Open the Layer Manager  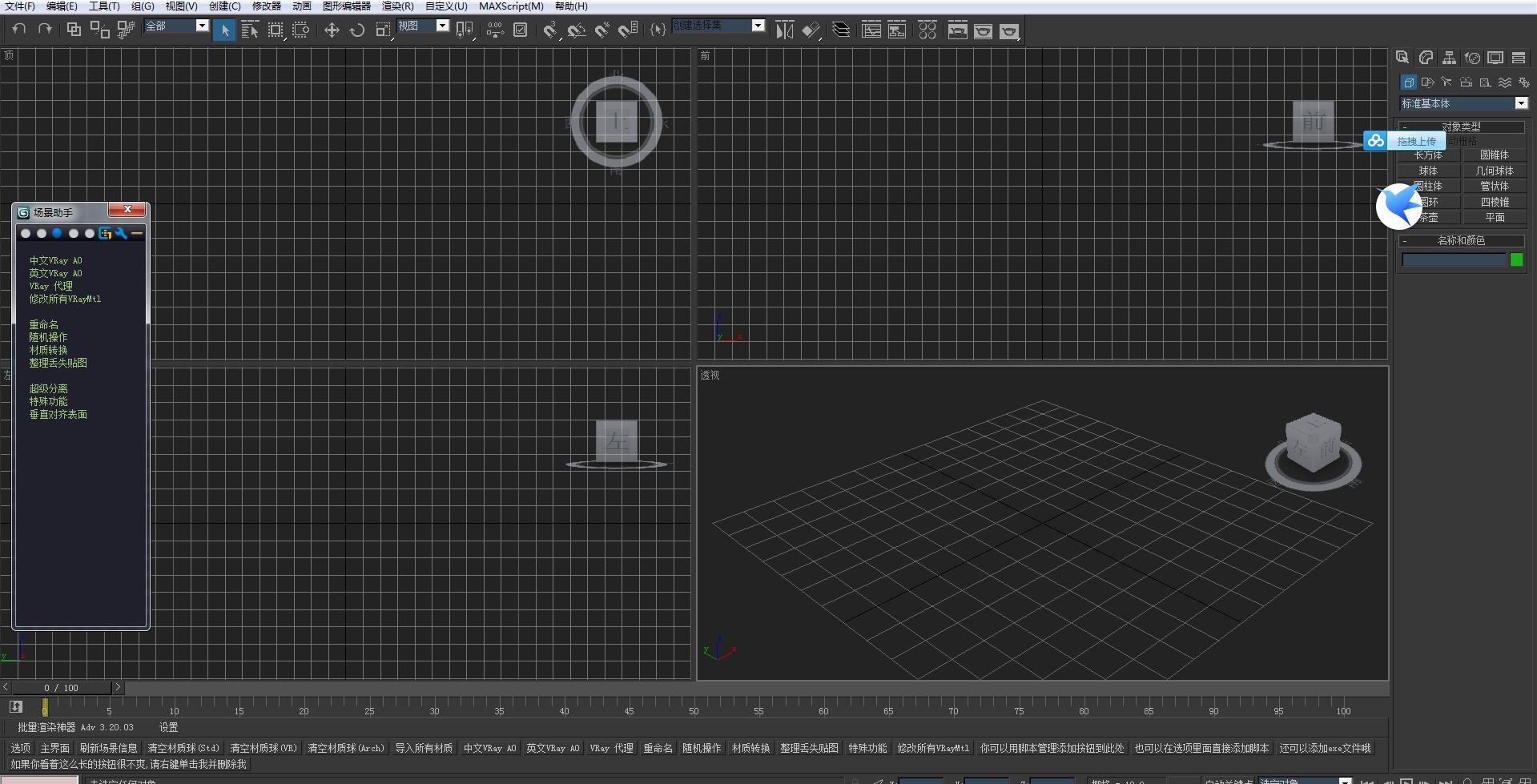(x=841, y=30)
